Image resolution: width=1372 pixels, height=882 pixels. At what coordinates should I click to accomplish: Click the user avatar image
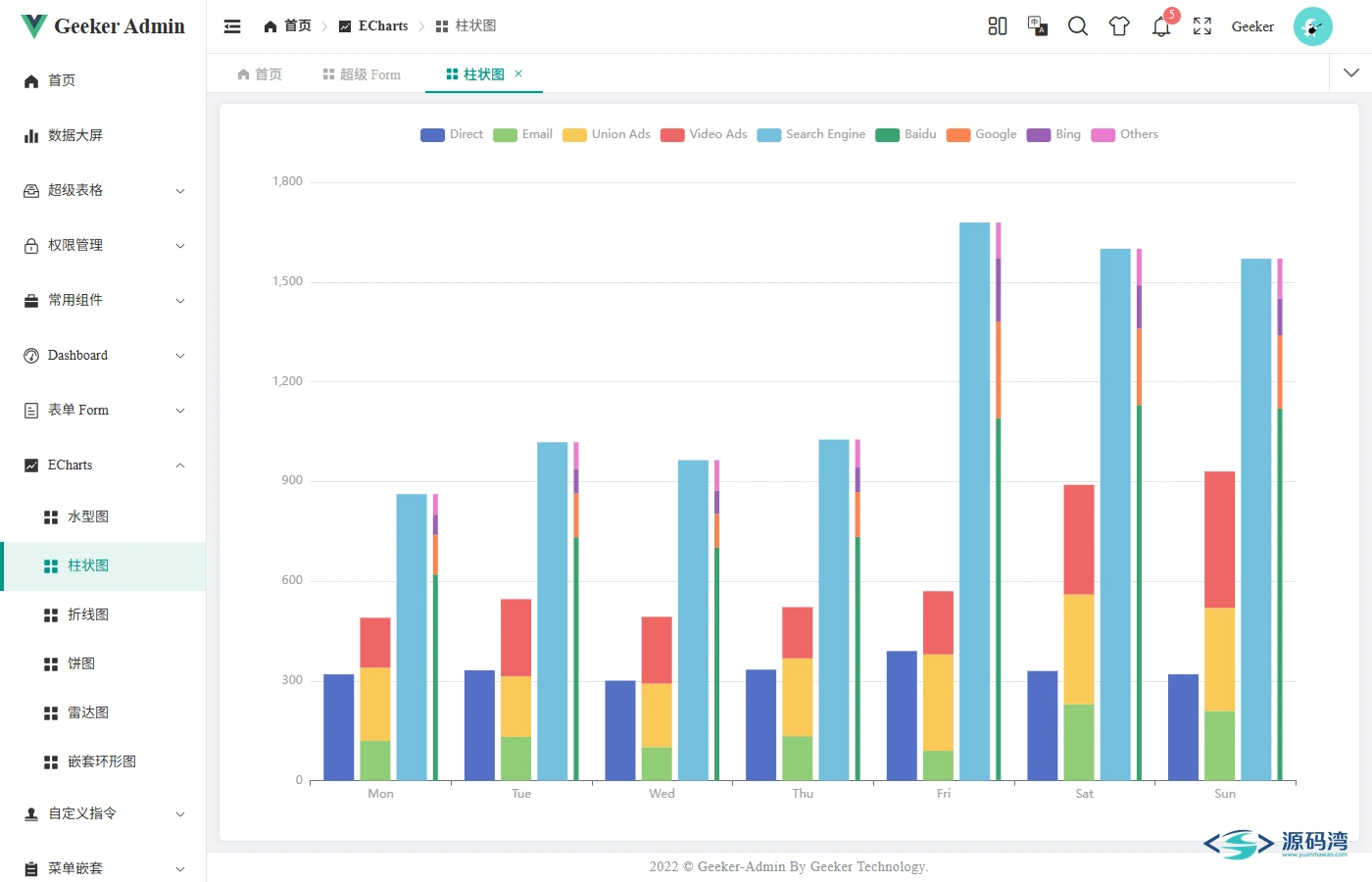1313,26
